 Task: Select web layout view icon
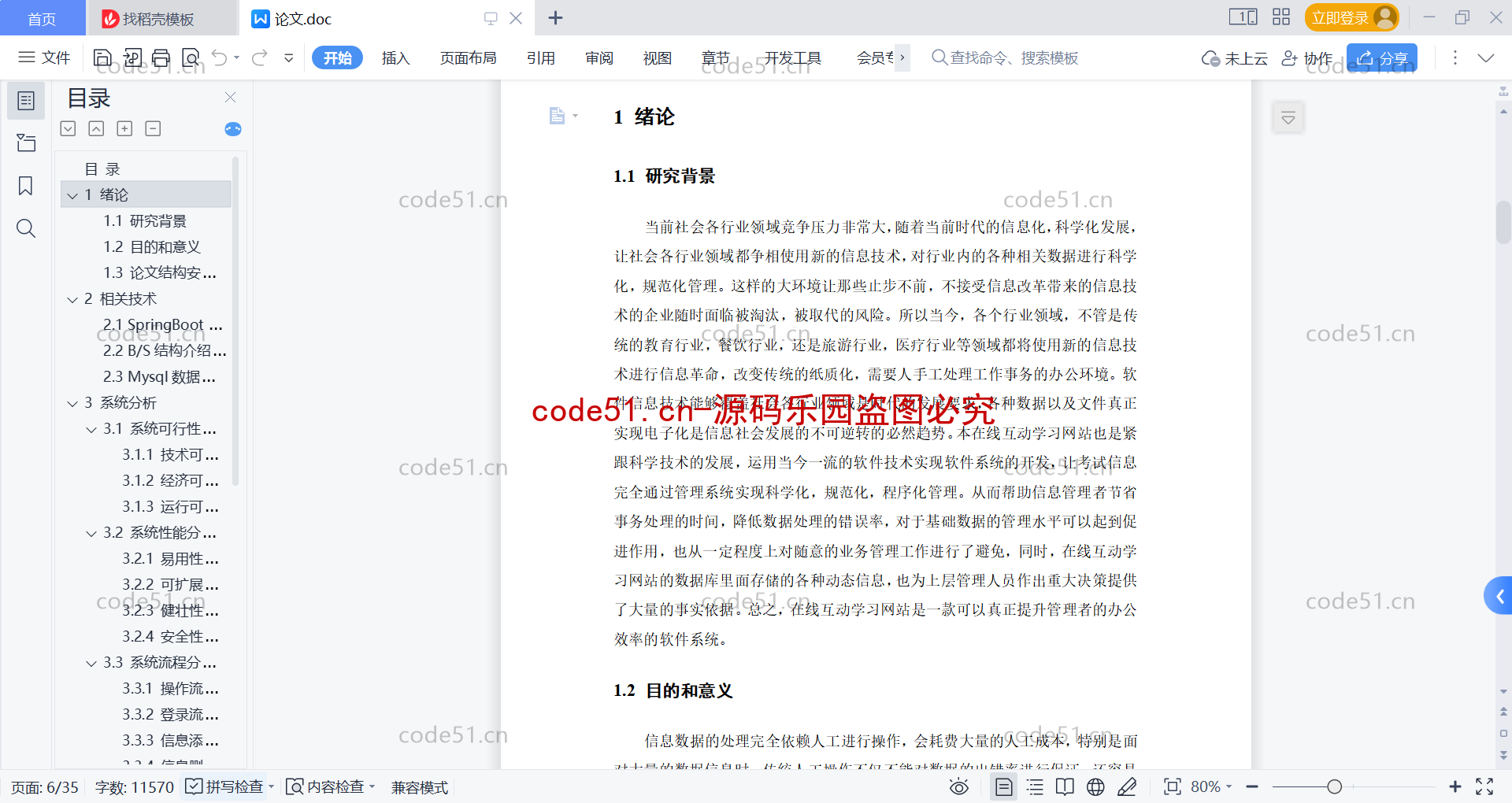(1095, 786)
